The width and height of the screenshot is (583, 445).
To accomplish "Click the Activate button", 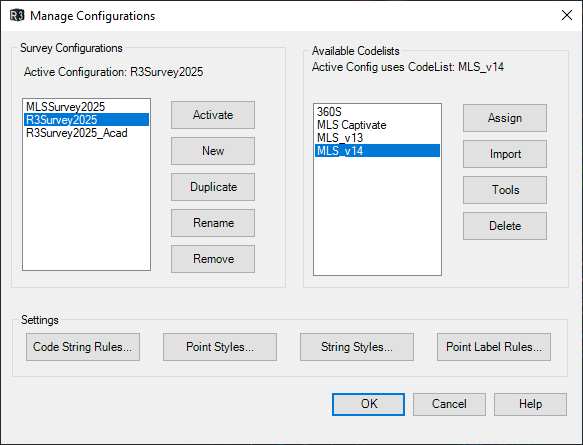I will click(x=213, y=115).
